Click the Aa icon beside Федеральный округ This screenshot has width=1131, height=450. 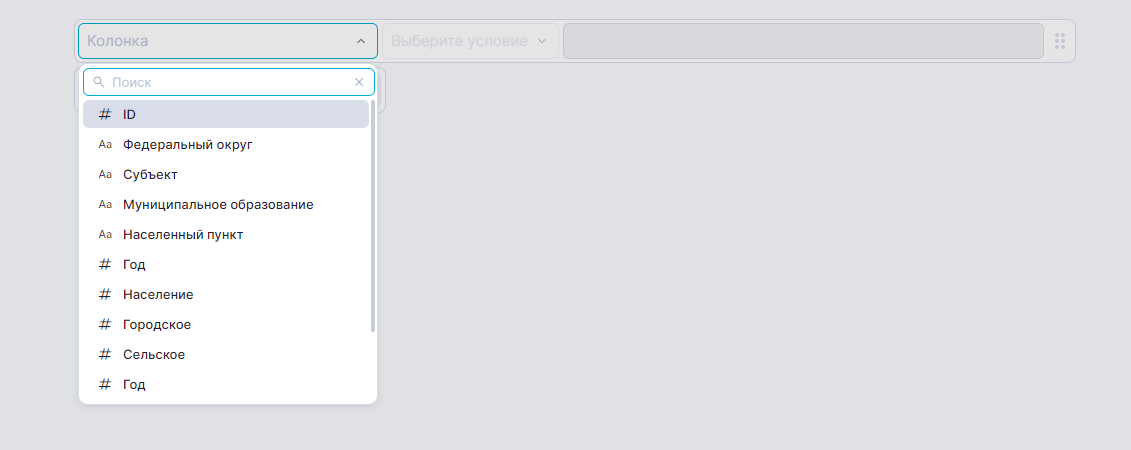[x=105, y=145]
